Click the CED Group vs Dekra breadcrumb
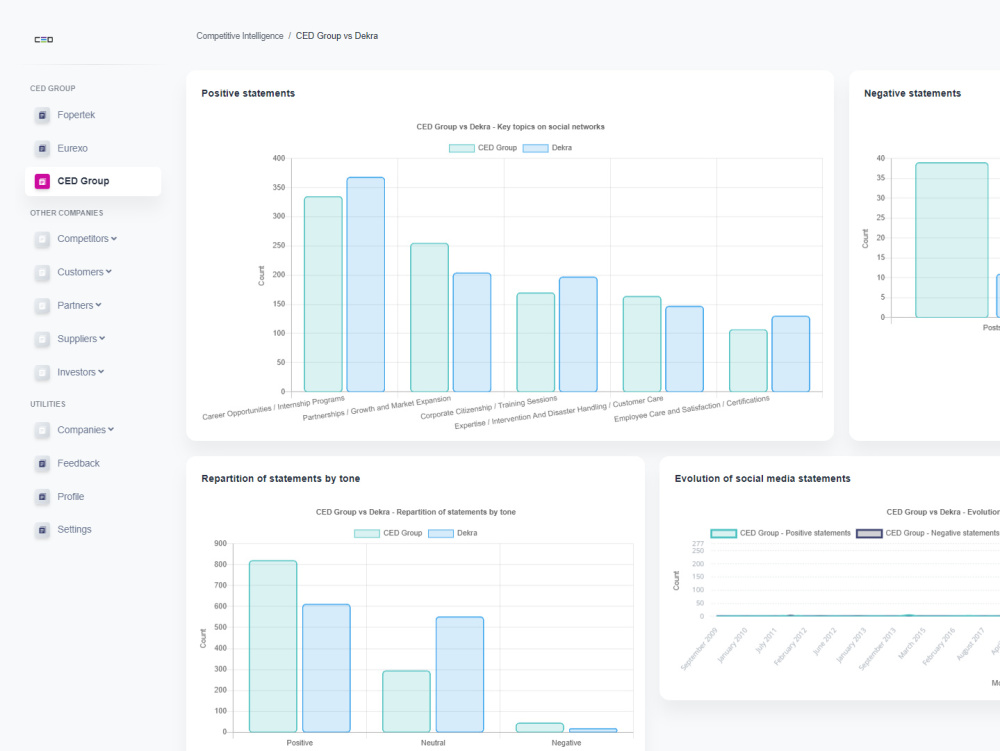The height and width of the screenshot is (751, 1000). tap(337, 36)
